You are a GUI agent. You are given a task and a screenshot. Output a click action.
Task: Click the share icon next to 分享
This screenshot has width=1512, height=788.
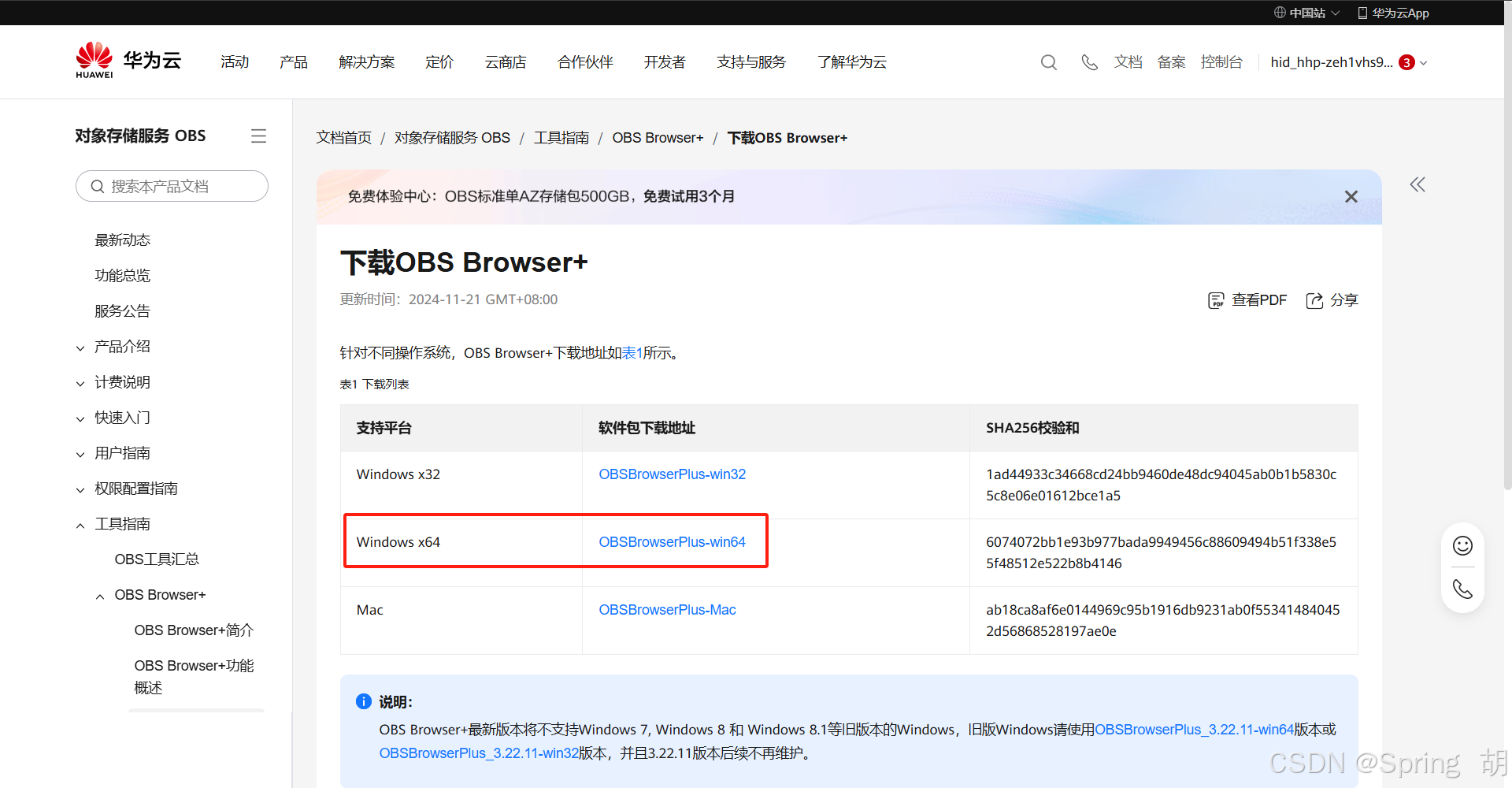point(1314,300)
